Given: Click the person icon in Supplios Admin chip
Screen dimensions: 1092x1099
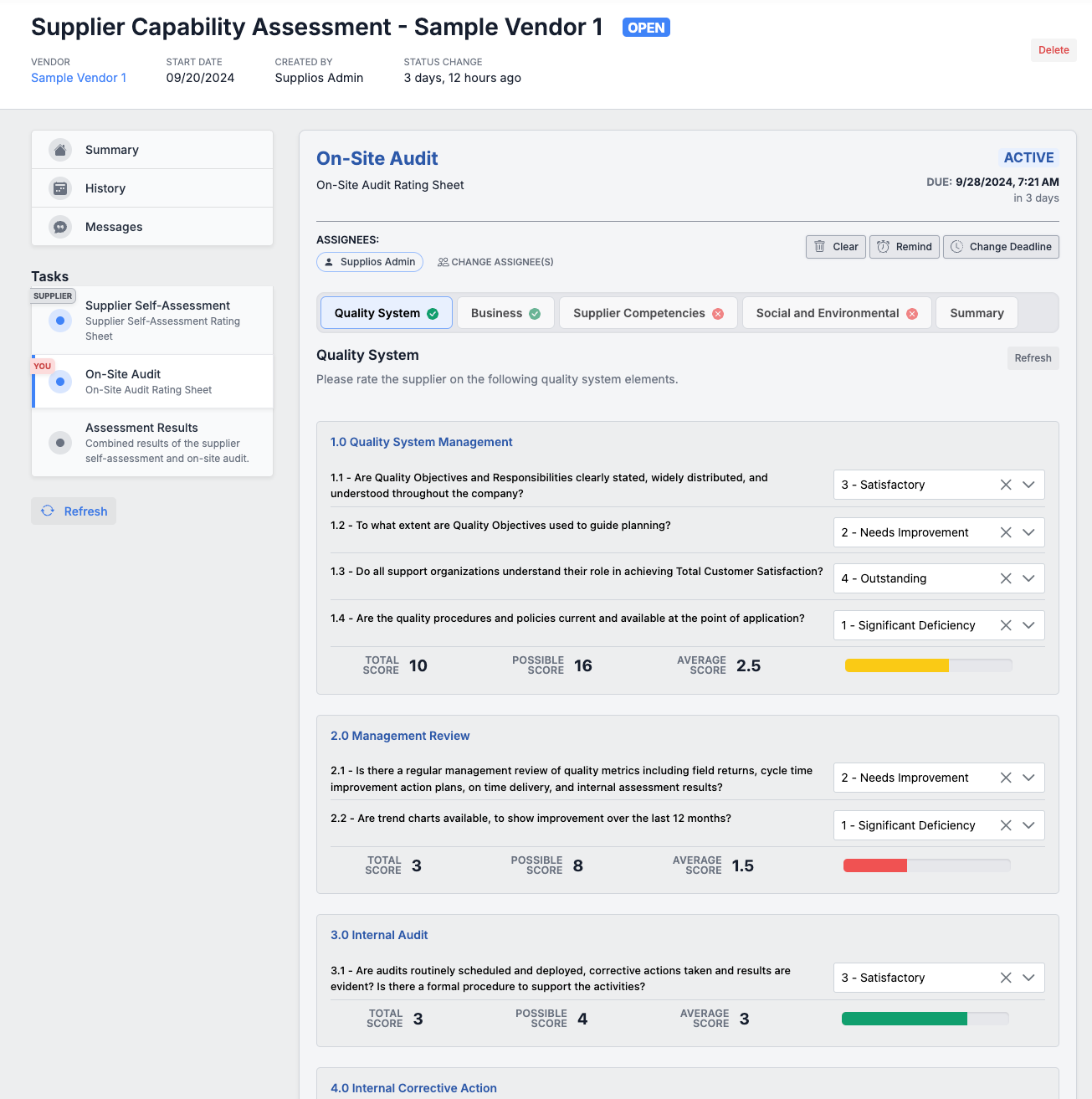Looking at the screenshot, I should tap(329, 262).
